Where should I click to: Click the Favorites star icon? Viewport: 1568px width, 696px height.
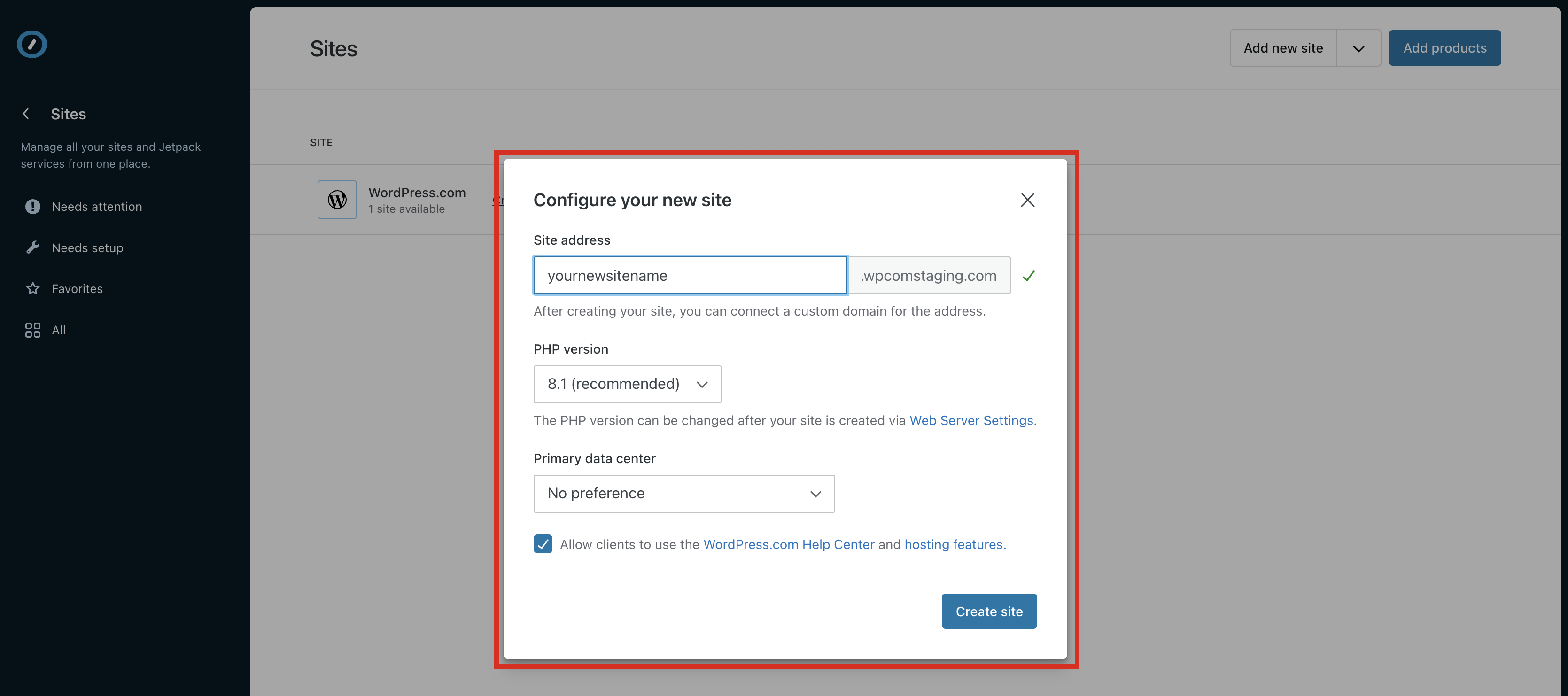tap(32, 288)
